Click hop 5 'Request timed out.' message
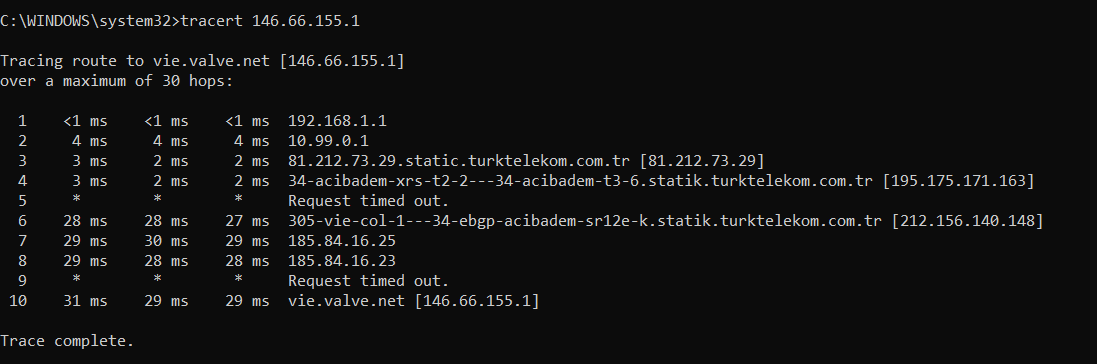This screenshot has width=1097, height=364. tap(369, 201)
